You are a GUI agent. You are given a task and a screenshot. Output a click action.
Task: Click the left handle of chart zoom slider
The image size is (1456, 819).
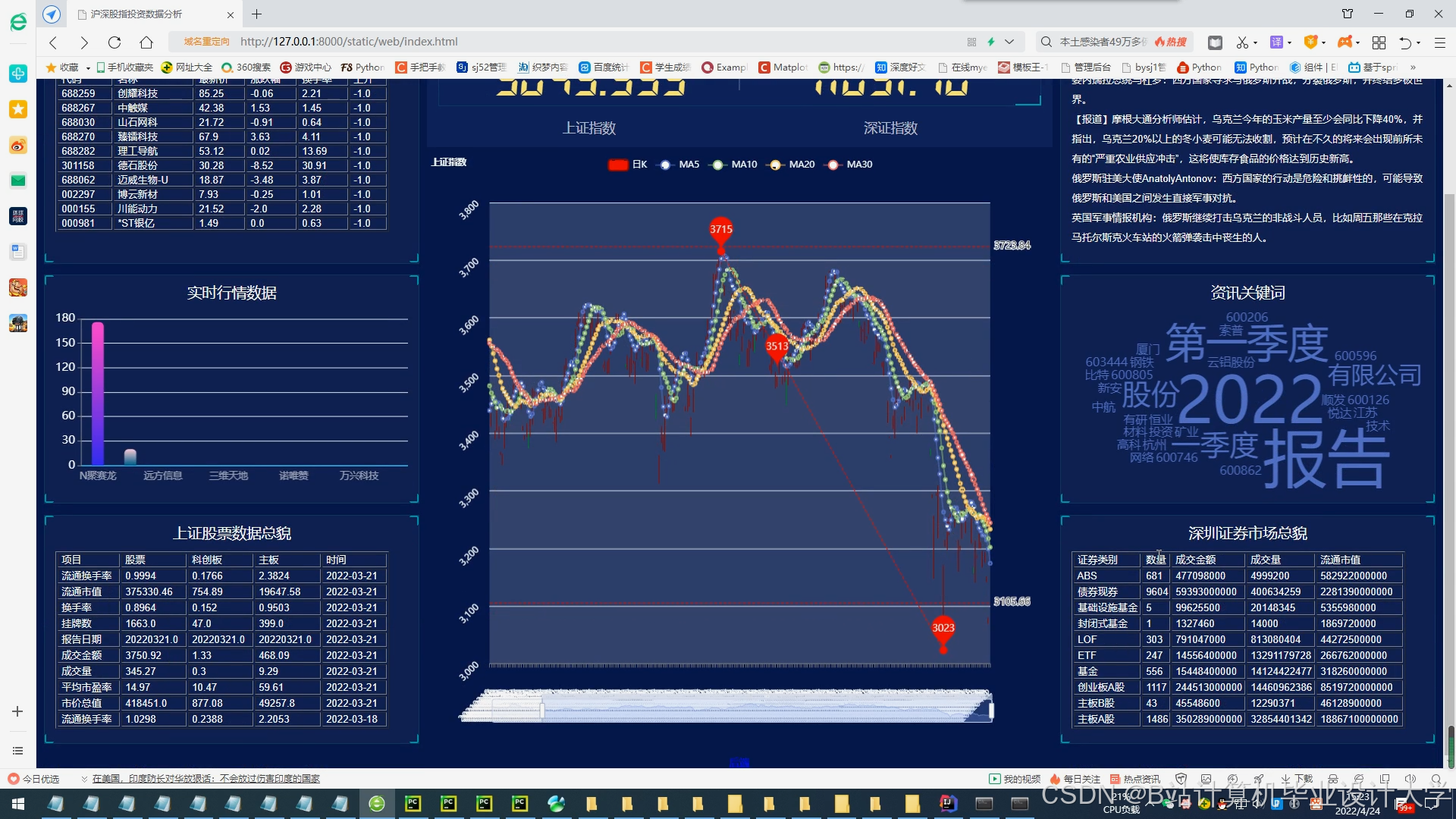pos(542,711)
